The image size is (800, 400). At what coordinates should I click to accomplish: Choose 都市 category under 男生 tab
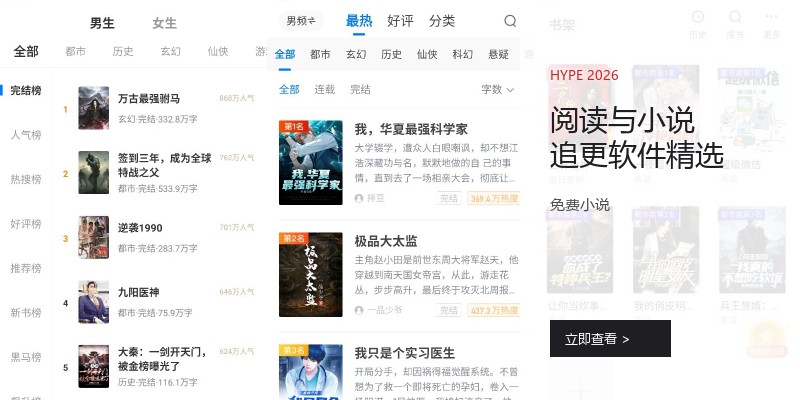click(x=76, y=52)
